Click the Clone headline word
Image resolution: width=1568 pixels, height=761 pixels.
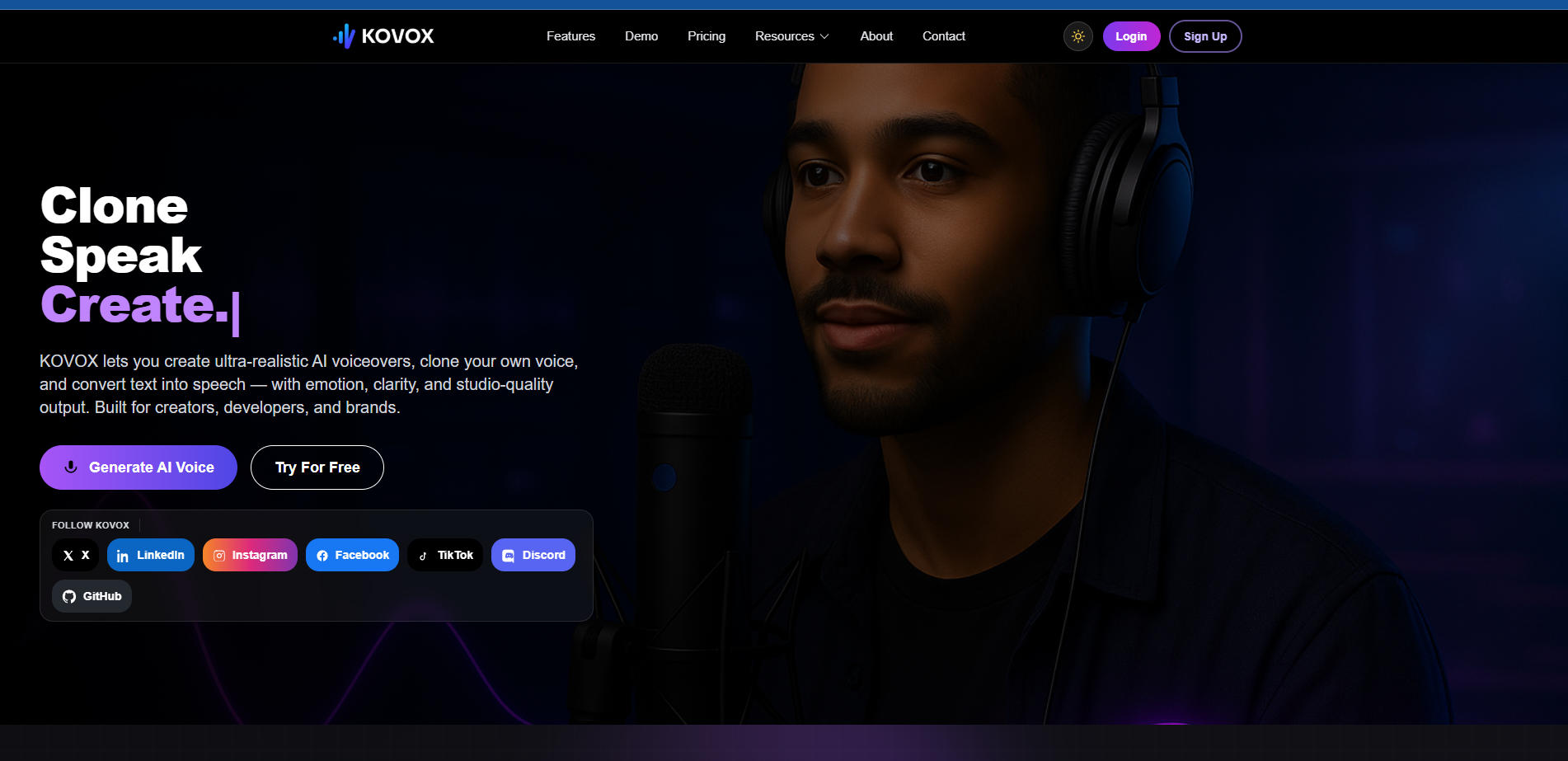(x=114, y=206)
